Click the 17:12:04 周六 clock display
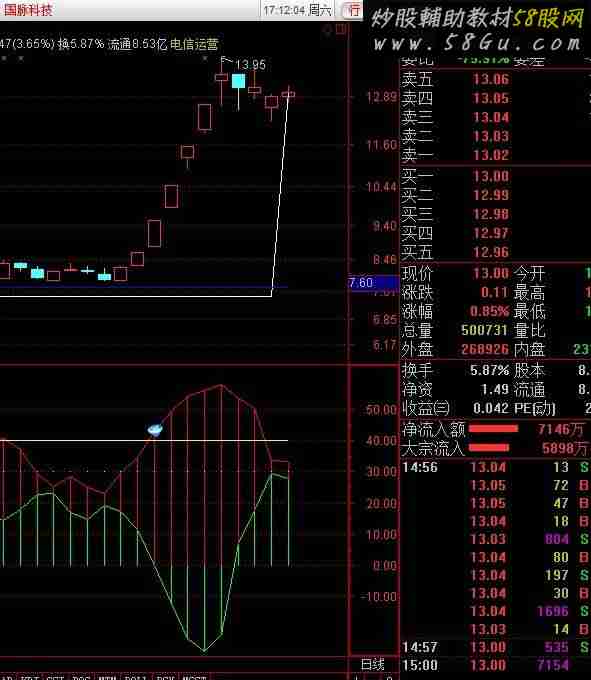Viewport: 591px width, 680px height. 297,10
